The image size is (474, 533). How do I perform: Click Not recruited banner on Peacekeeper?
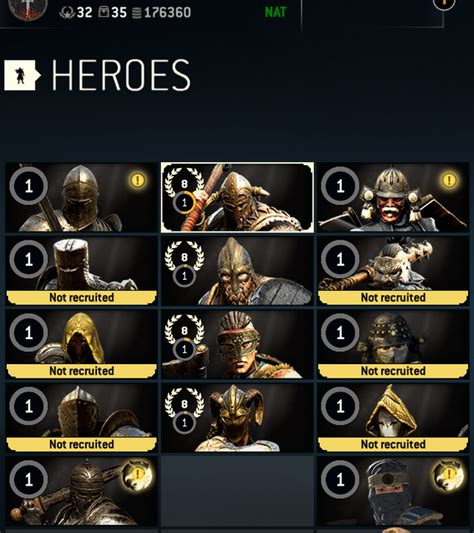(x=82, y=371)
